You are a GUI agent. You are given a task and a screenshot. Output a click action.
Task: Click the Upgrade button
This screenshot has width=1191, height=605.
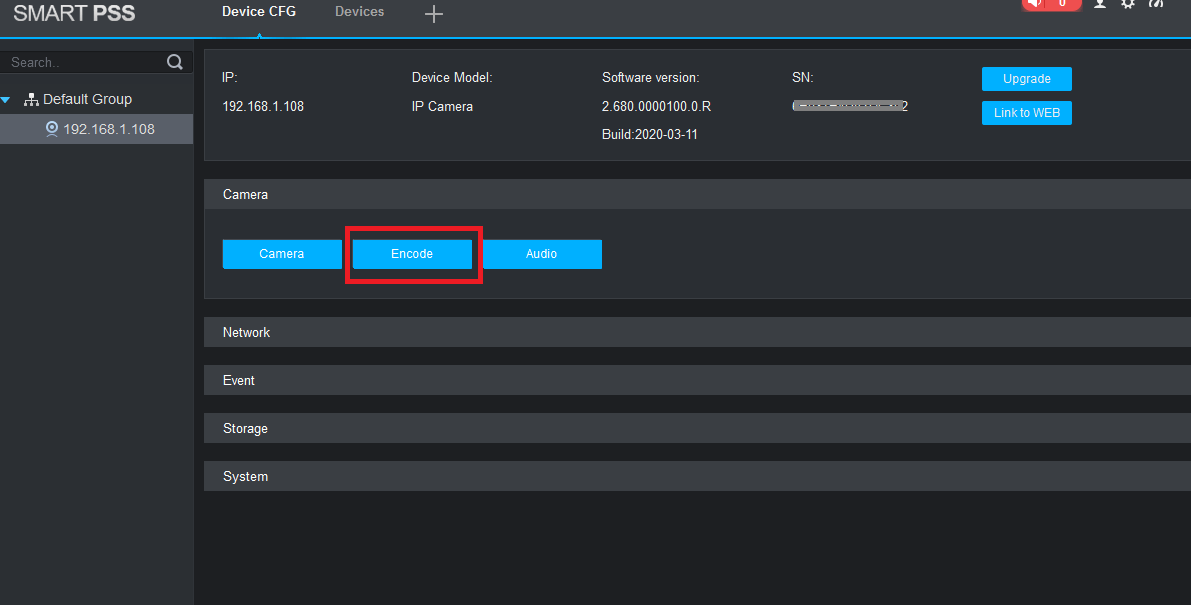coord(1026,79)
